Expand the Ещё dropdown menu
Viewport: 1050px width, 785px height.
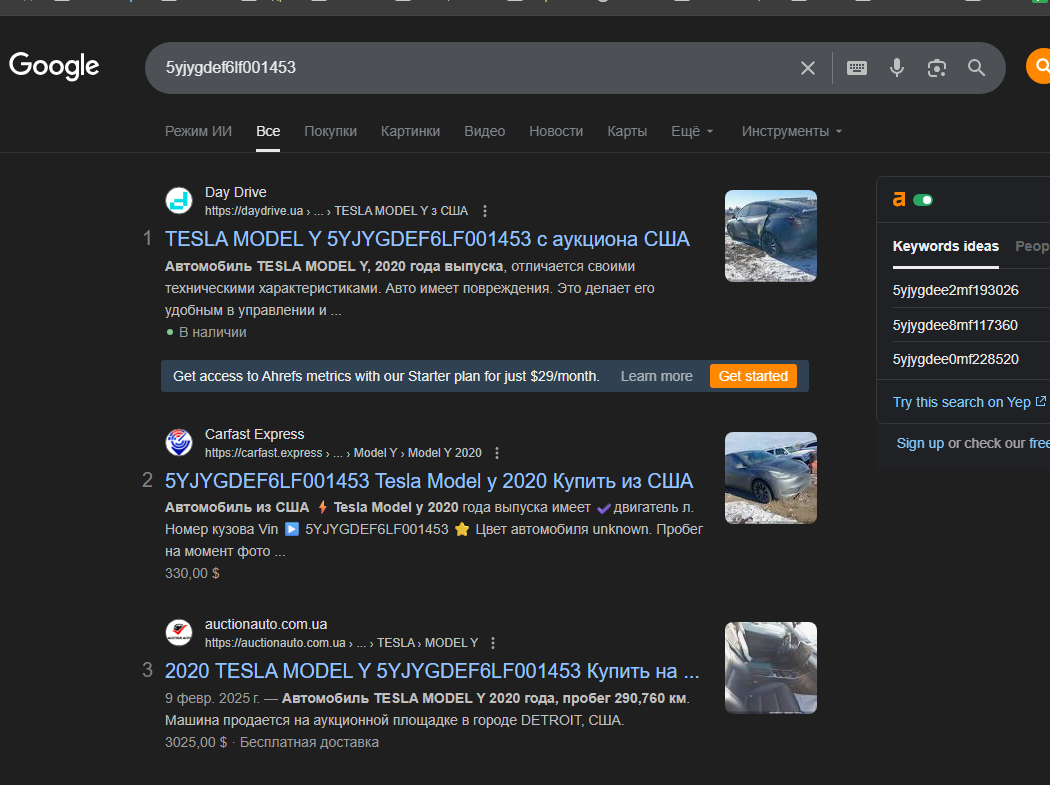click(692, 131)
